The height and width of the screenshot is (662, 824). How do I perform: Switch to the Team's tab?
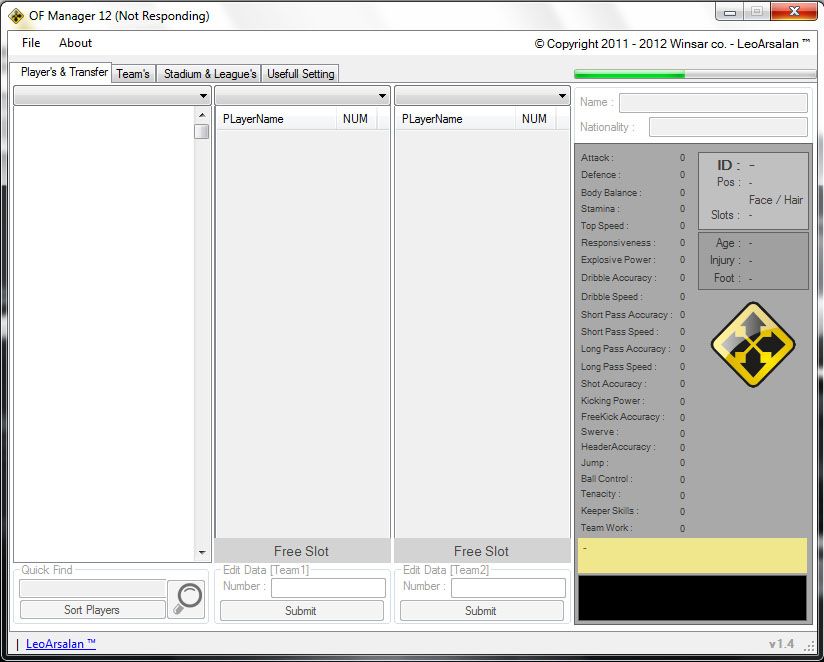(133, 74)
